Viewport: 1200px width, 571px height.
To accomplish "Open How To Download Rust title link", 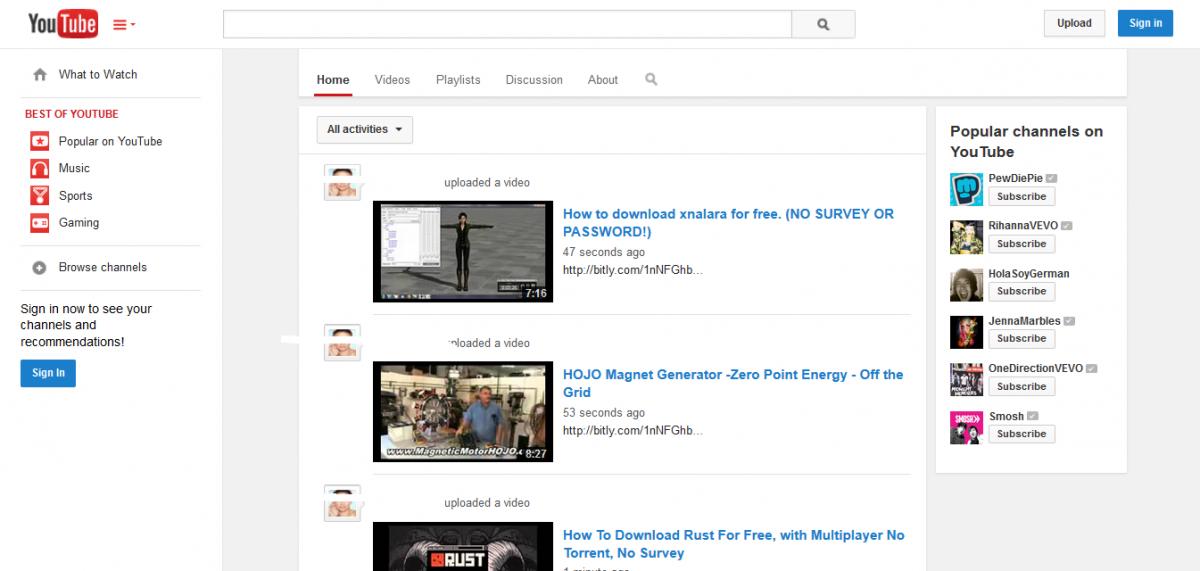I will (x=733, y=544).
